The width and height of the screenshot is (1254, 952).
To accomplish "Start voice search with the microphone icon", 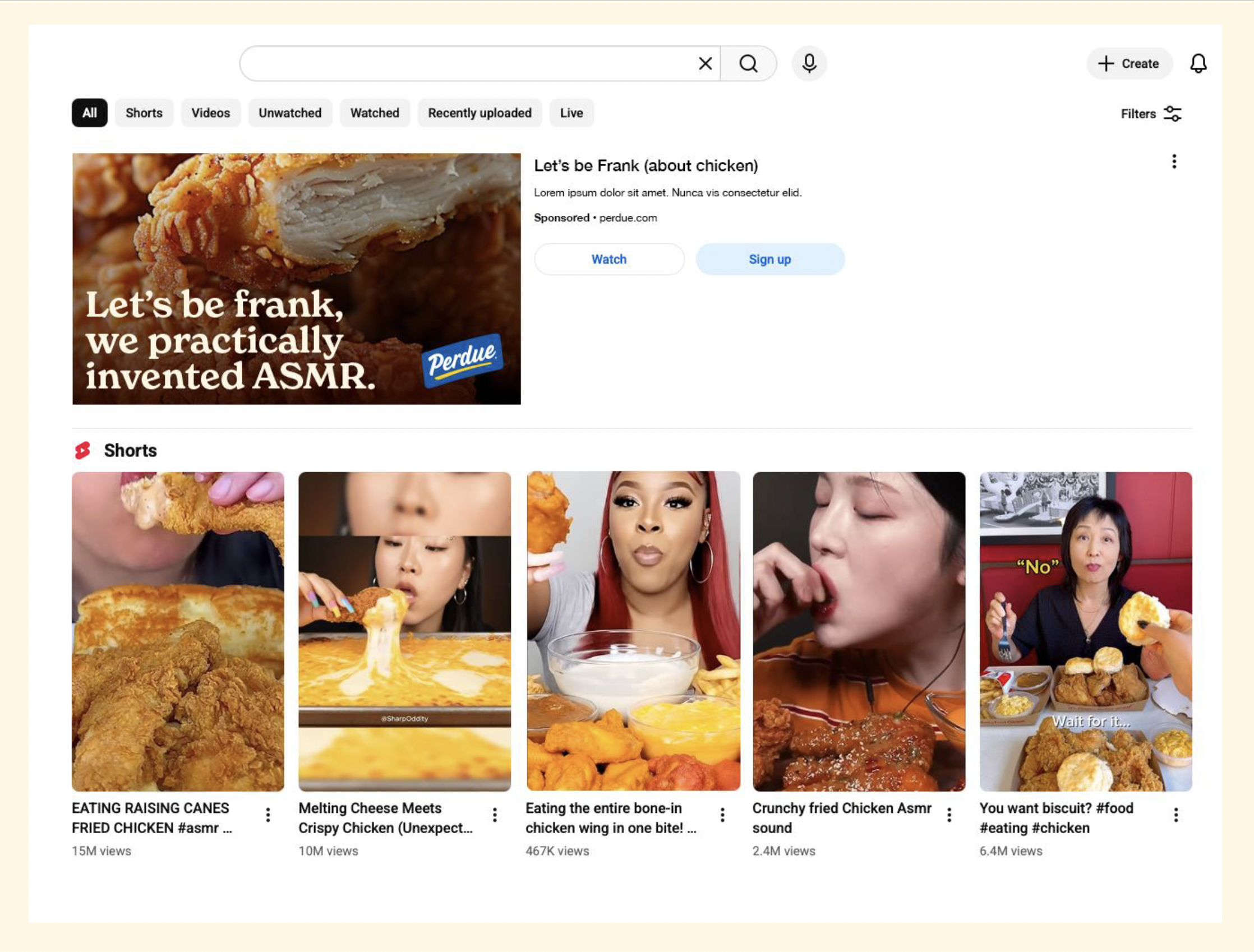I will pyautogui.click(x=809, y=63).
